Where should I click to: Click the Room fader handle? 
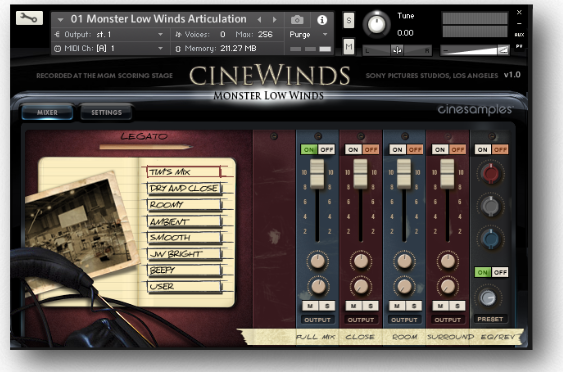point(404,174)
